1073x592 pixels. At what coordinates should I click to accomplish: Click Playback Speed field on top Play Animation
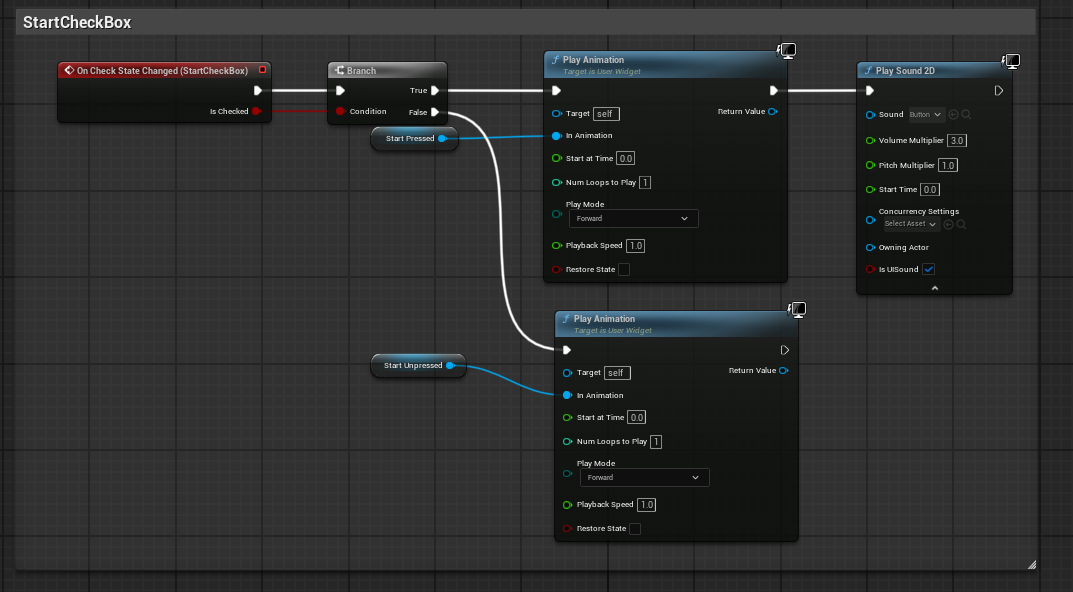(636, 246)
